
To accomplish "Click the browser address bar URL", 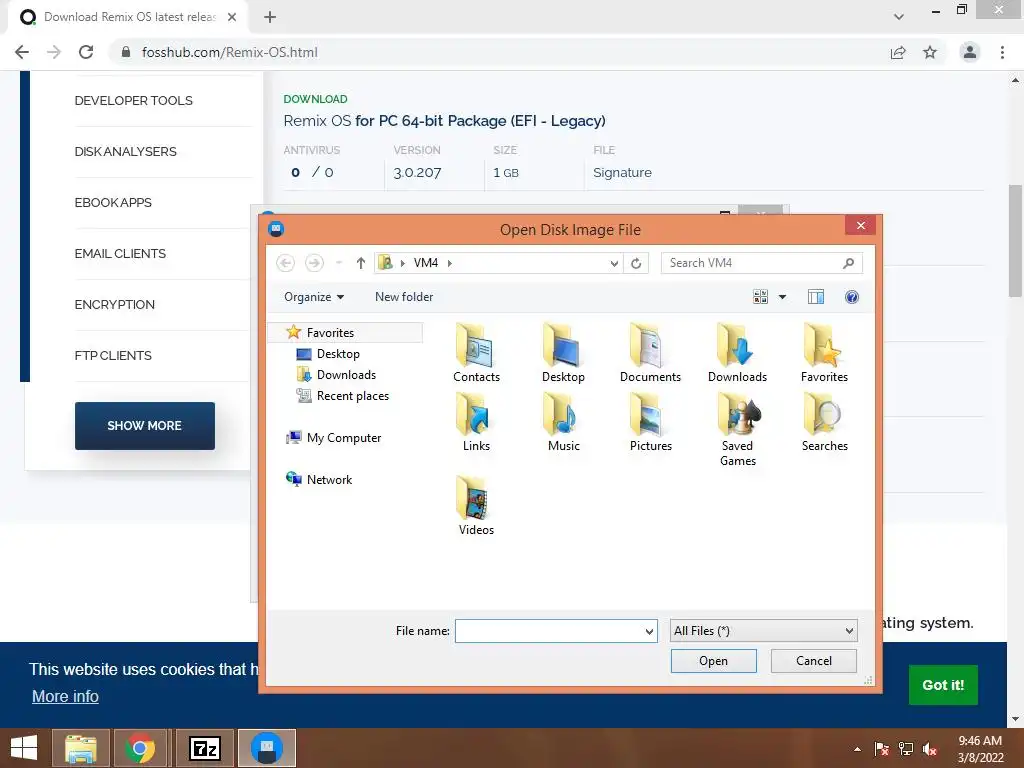I will (x=230, y=52).
